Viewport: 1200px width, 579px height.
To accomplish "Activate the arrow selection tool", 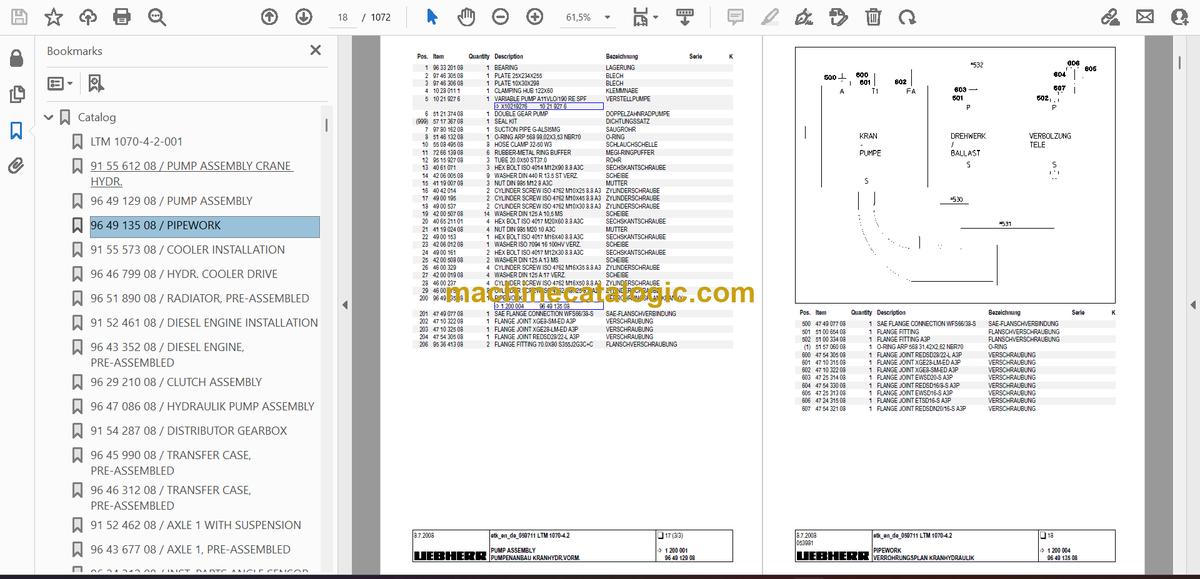I will [x=432, y=17].
